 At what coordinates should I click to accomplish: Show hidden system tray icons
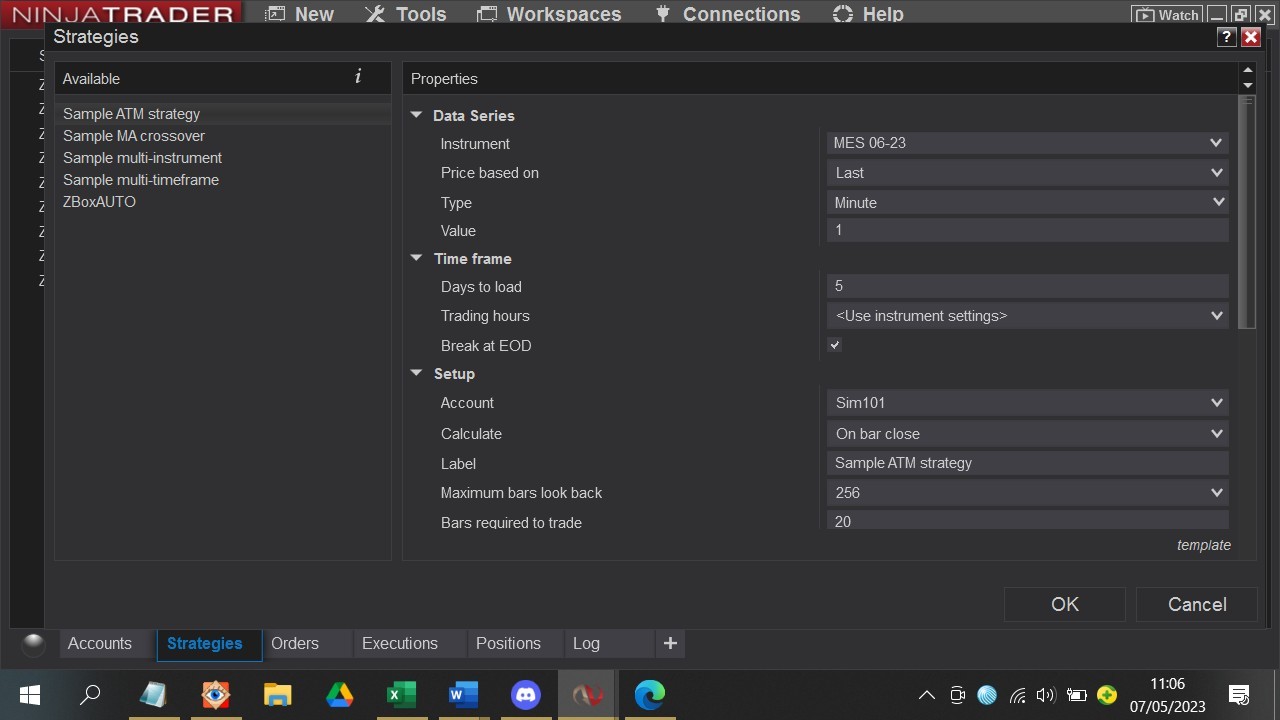click(x=927, y=695)
